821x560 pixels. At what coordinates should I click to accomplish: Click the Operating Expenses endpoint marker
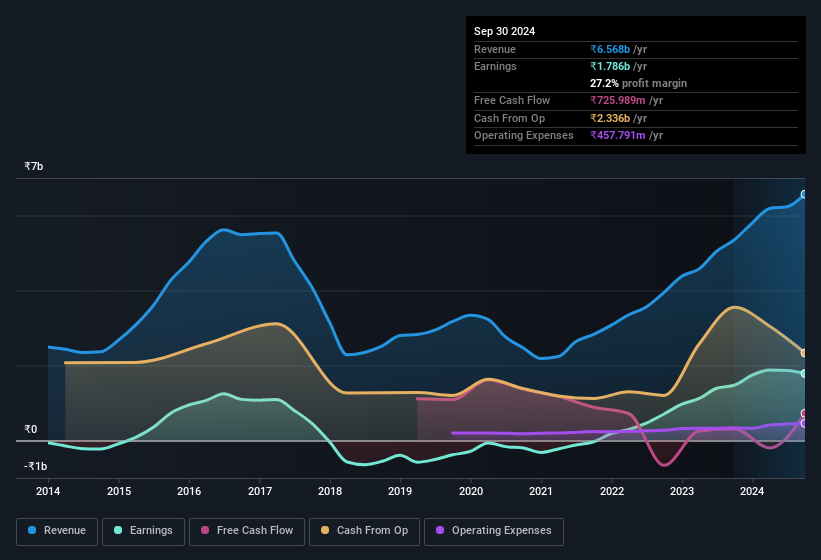[x=804, y=423]
